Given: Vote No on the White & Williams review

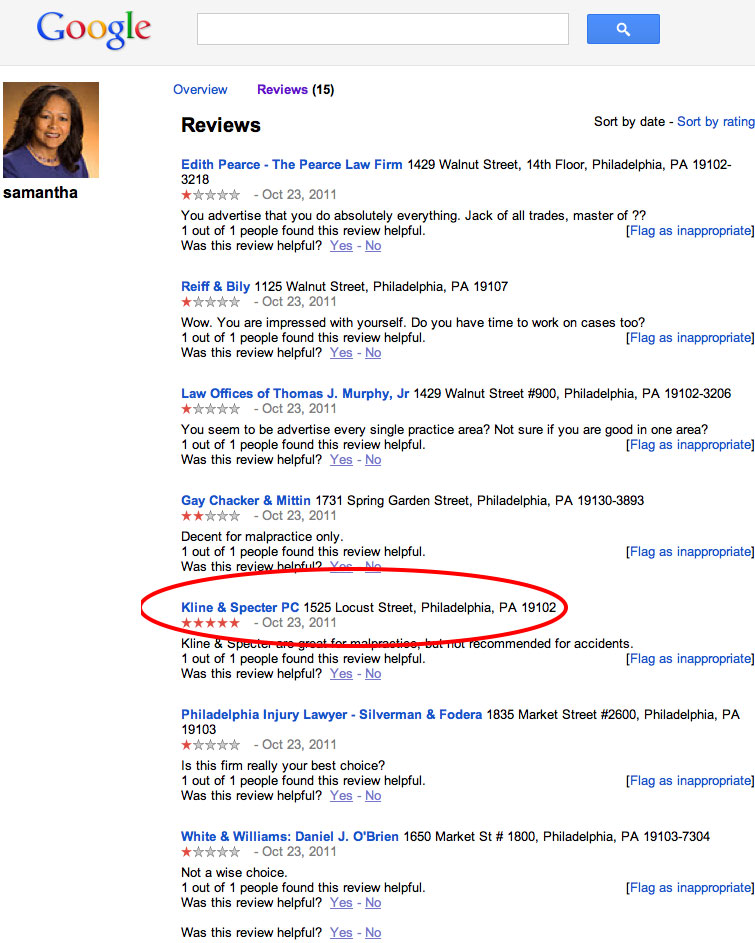Looking at the screenshot, I should (373, 903).
